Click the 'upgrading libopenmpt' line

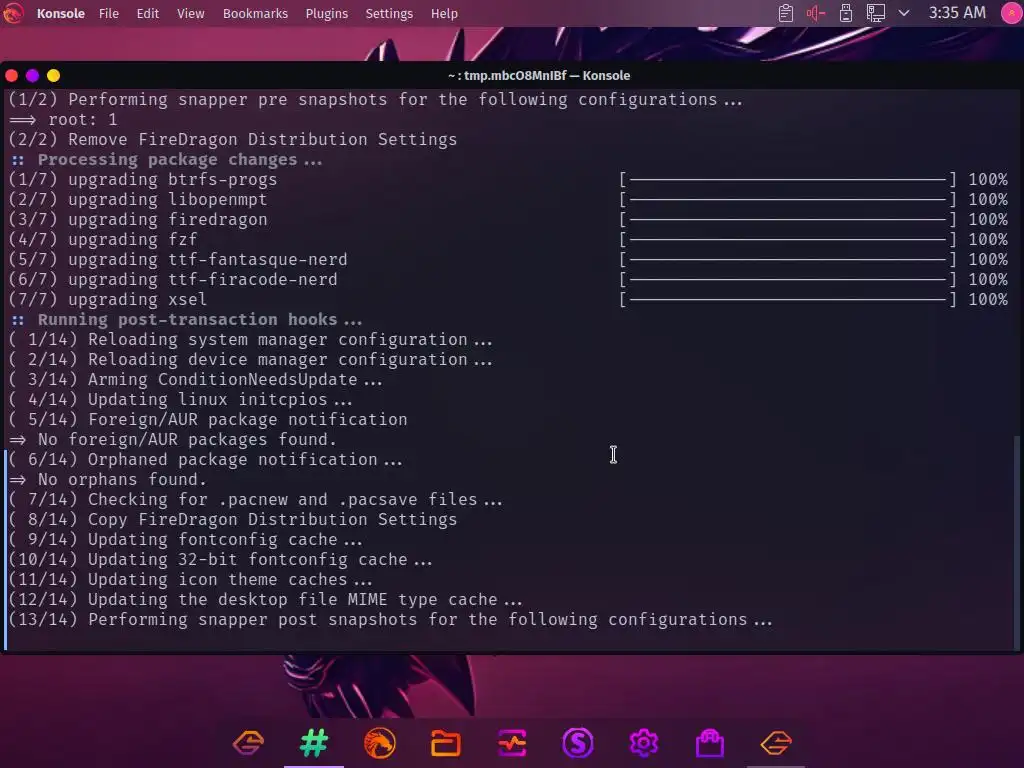click(x=138, y=200)
